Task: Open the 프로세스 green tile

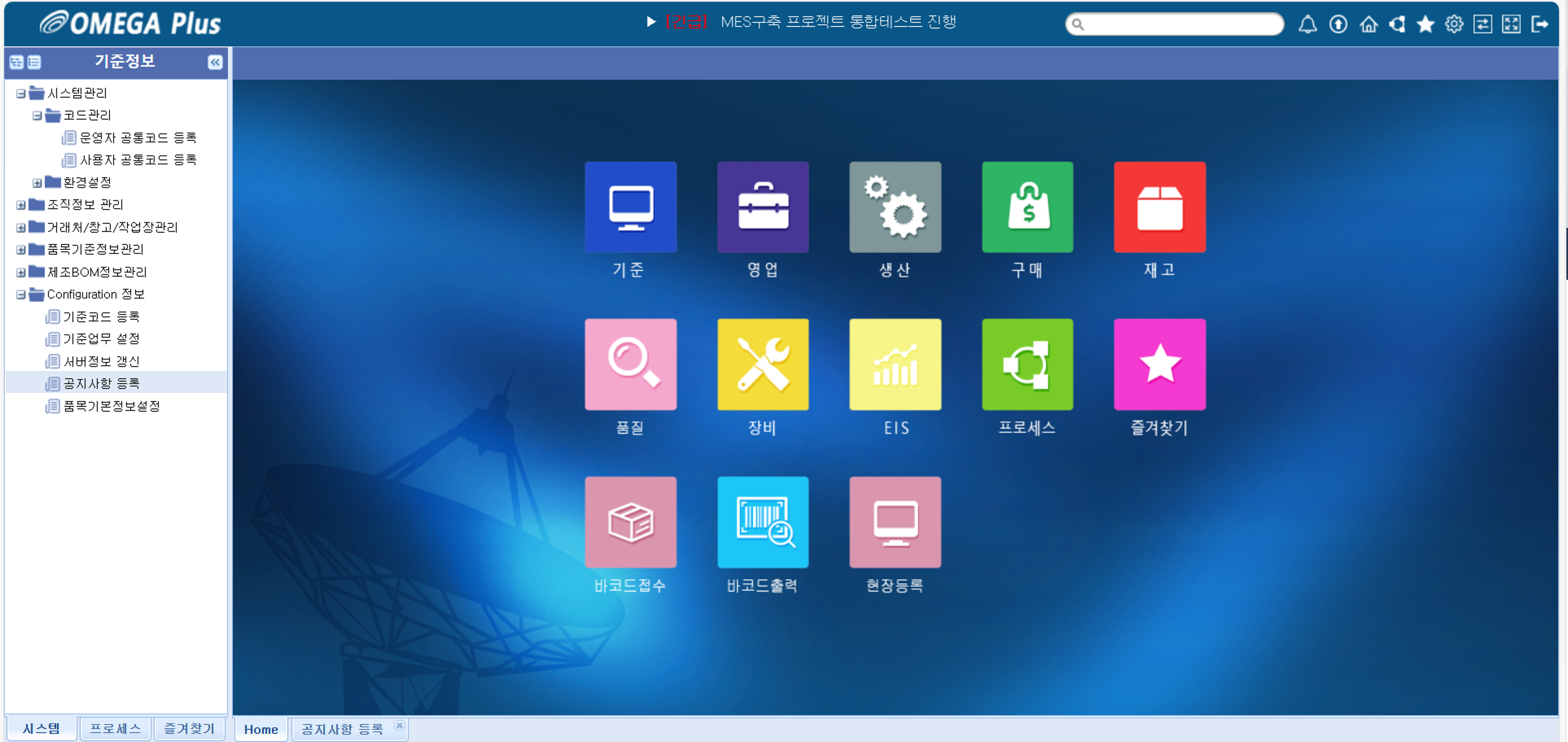Action: pos(1027,364)
